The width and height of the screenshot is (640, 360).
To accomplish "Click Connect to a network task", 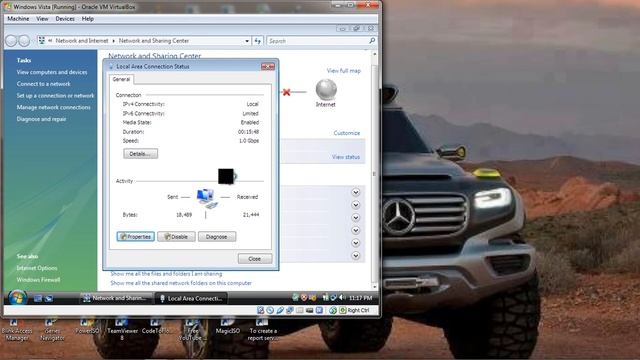I will point(43,84).
